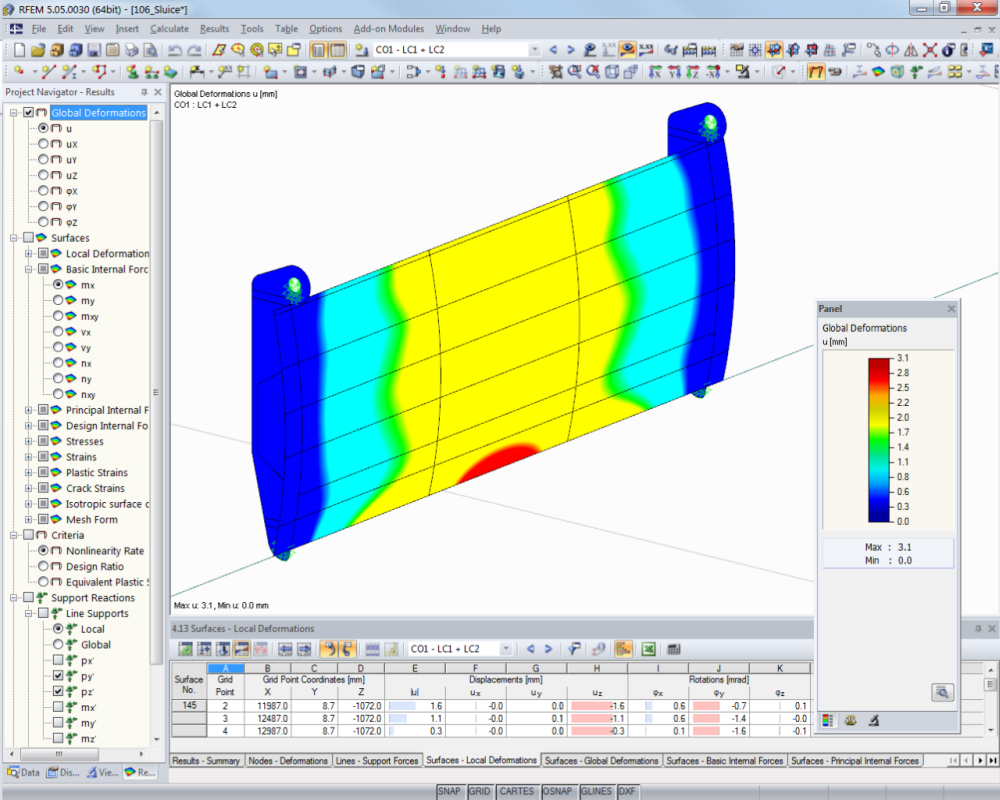Image resolution: width=1000 pixels, height=800 pixels.
Task: Go to previous load case arrow in main toolbar
Action: [x=553, y=50]
